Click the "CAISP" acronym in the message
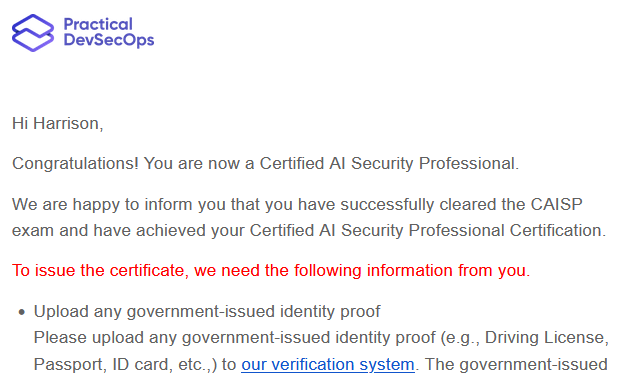 557,204
